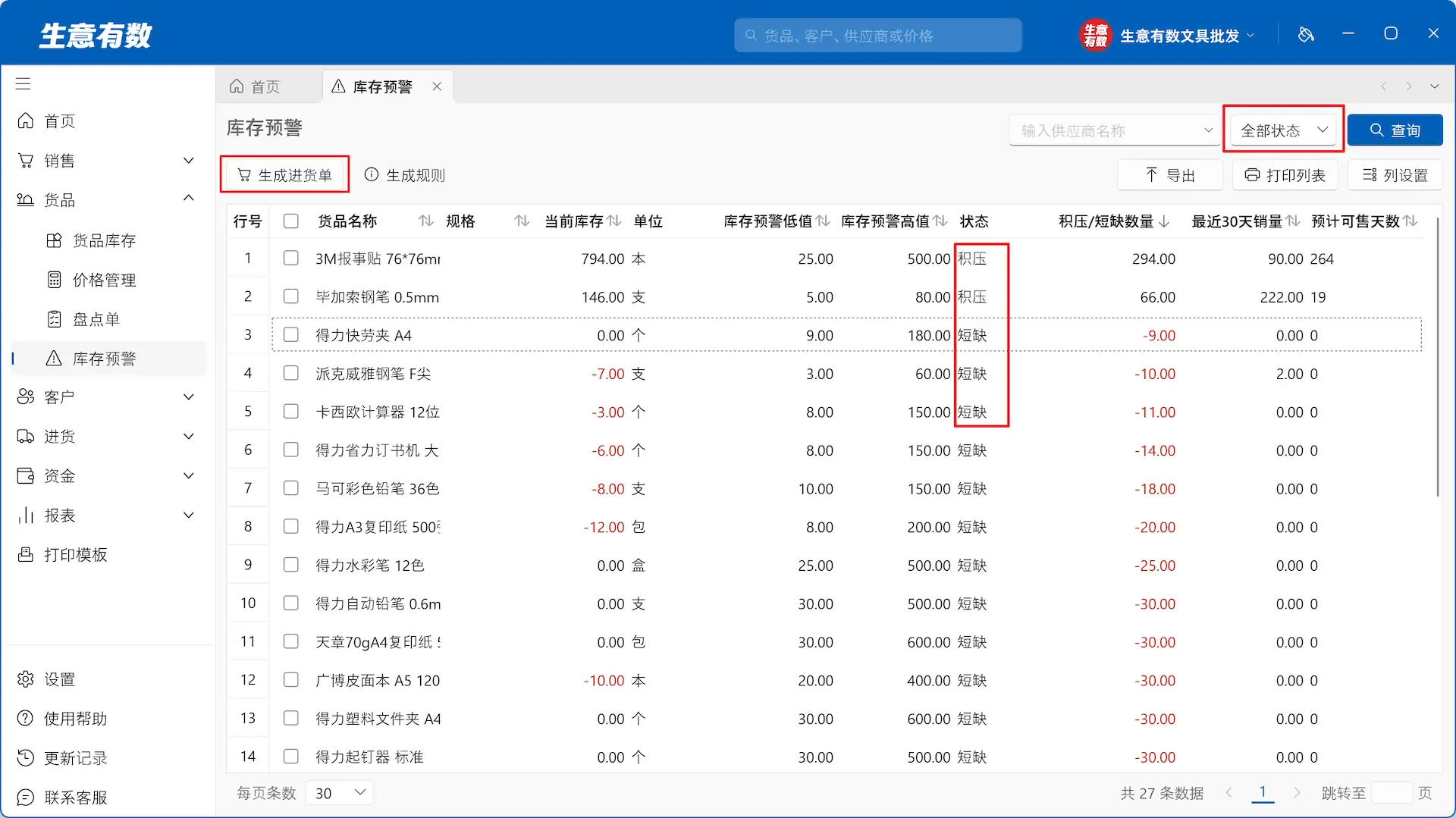Select the 得力水彩笔 12色 row name
Screen dimensions: 1456x818
click(370, 566)
